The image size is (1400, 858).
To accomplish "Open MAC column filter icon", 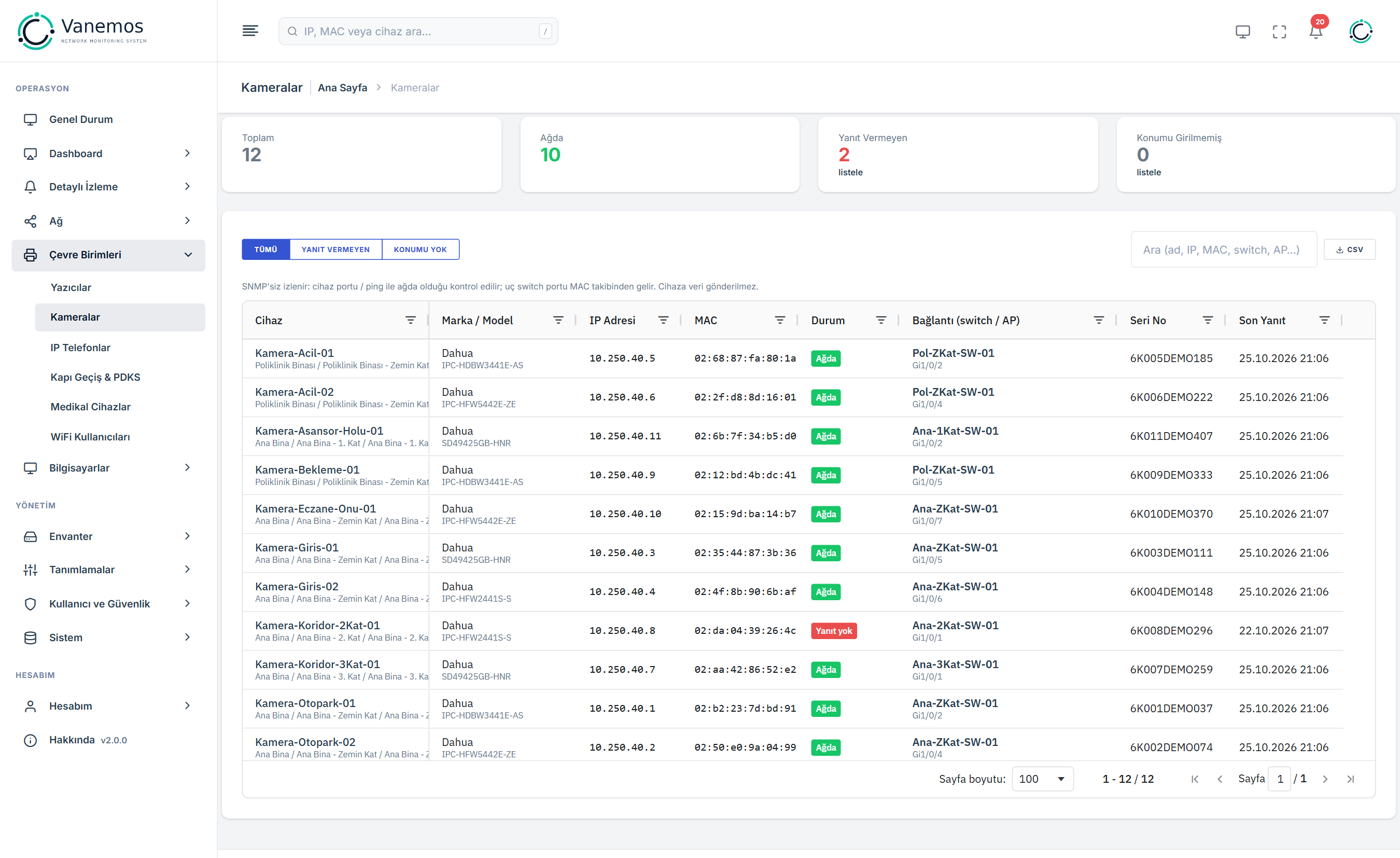I will (x=780, y=320).
